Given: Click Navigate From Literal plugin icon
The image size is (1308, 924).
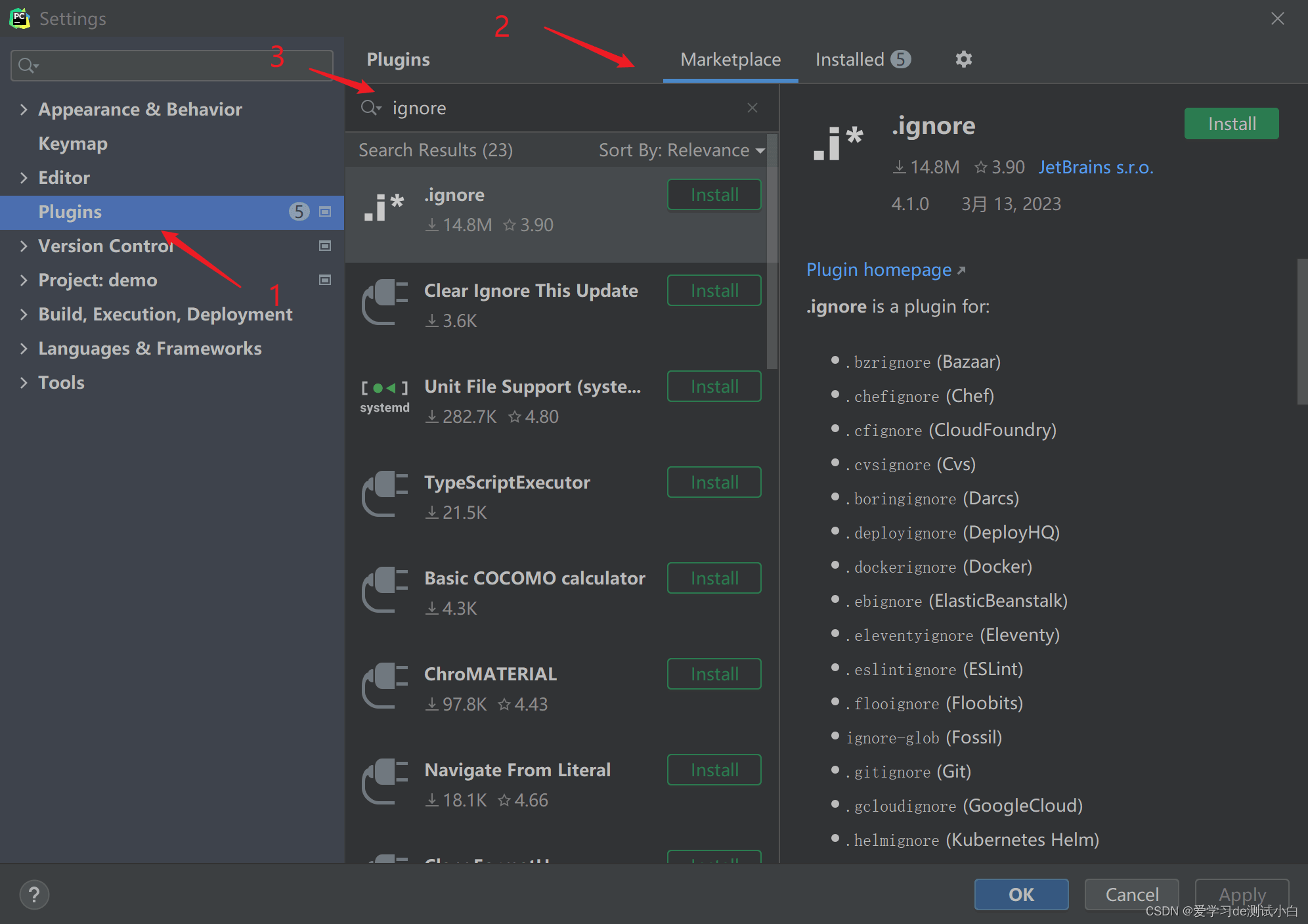Looking at the screenshot, I should tap(385, 782).
